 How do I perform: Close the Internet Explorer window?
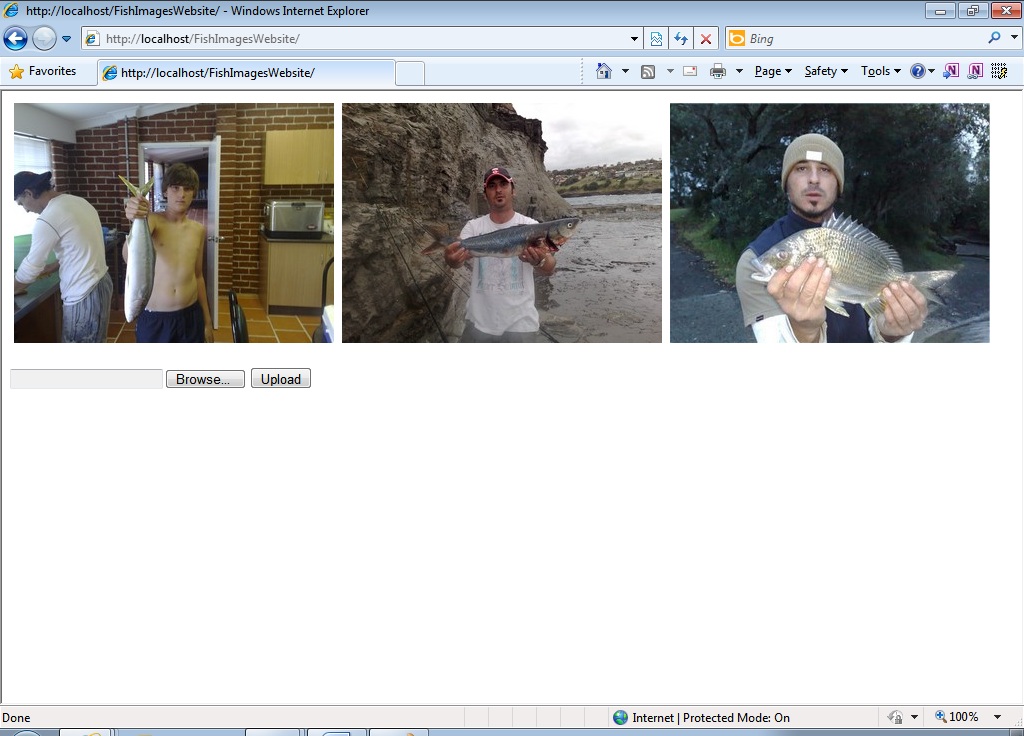(x=1006, y=10)
